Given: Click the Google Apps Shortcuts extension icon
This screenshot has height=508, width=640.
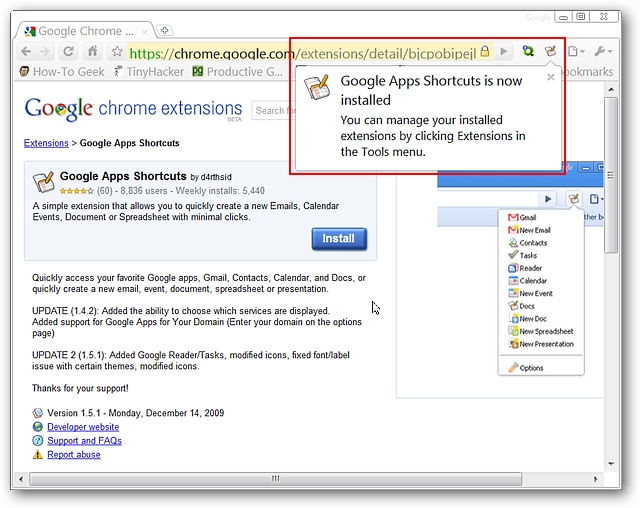Looking at the screenshot, I should coord(44,182).
